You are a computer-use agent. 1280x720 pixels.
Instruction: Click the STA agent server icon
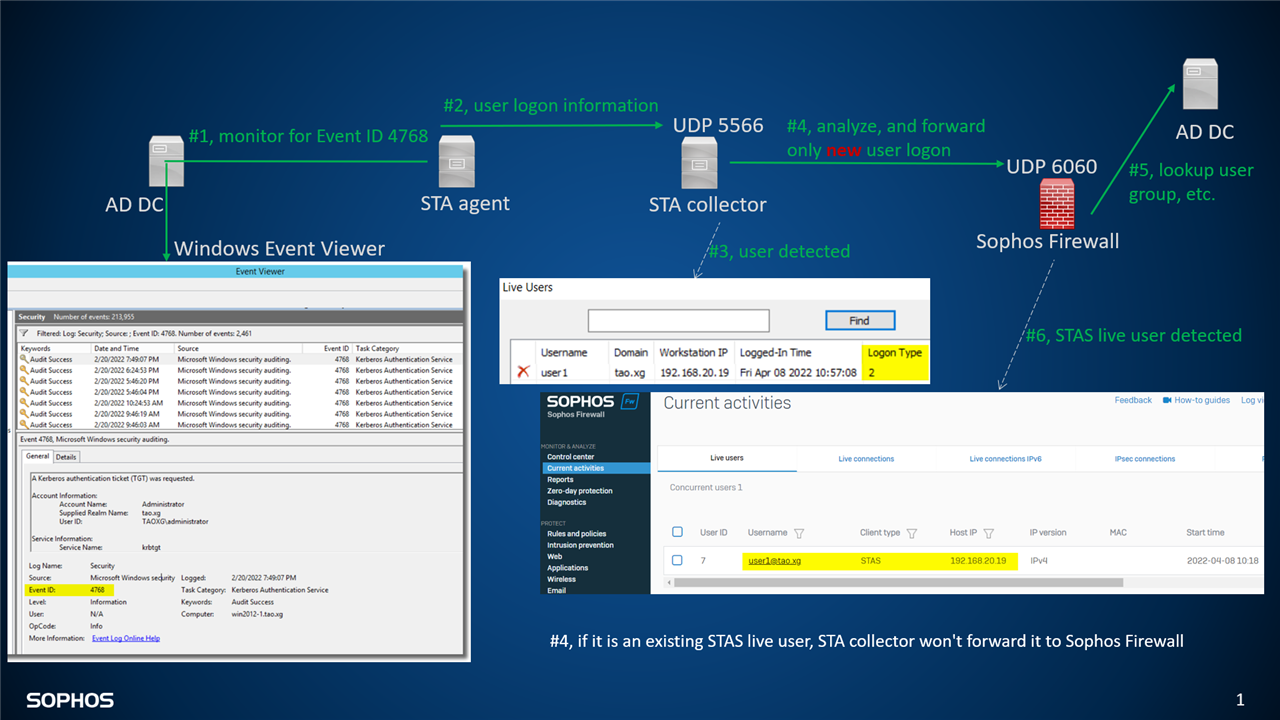tap(456, 162)
